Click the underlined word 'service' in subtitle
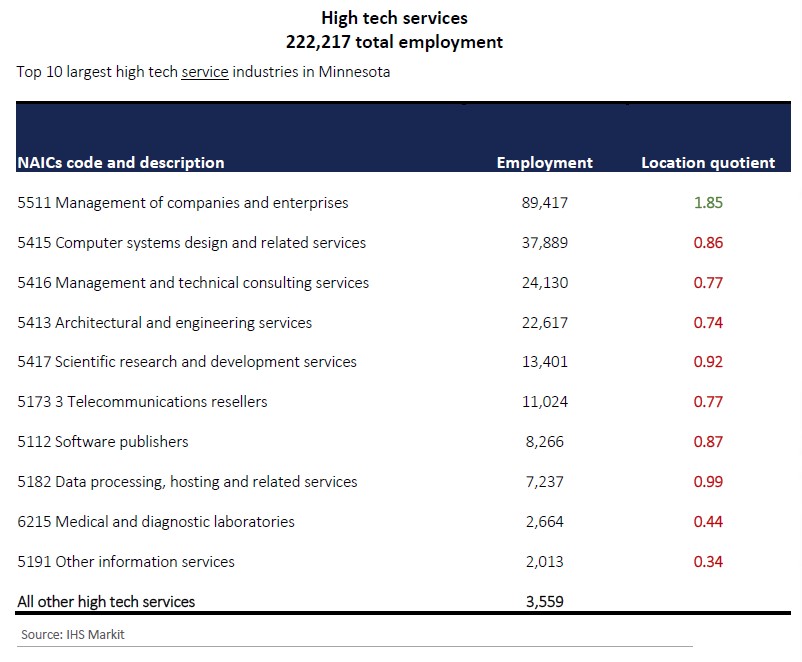 pos(204,72)
